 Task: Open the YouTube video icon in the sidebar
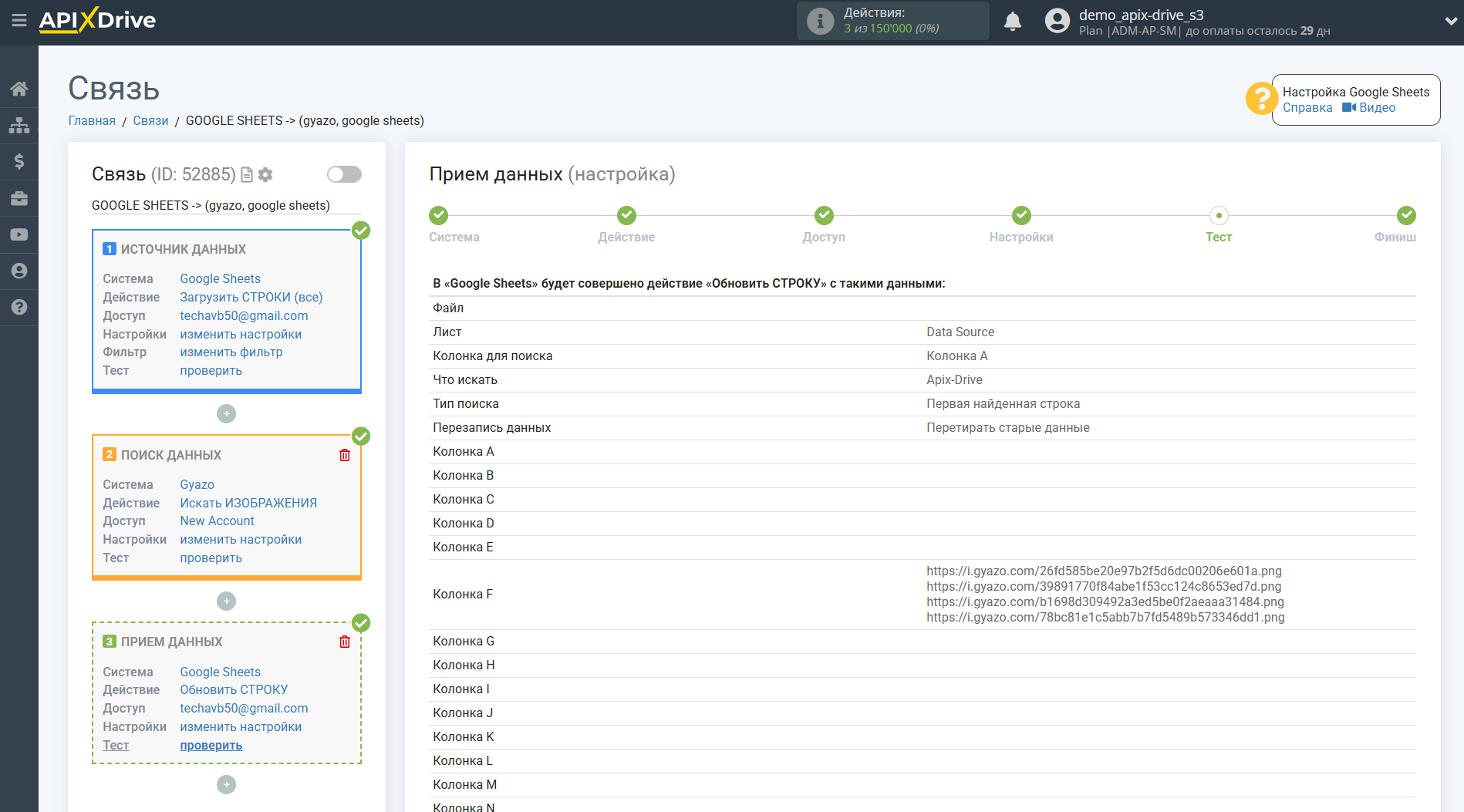19,234
